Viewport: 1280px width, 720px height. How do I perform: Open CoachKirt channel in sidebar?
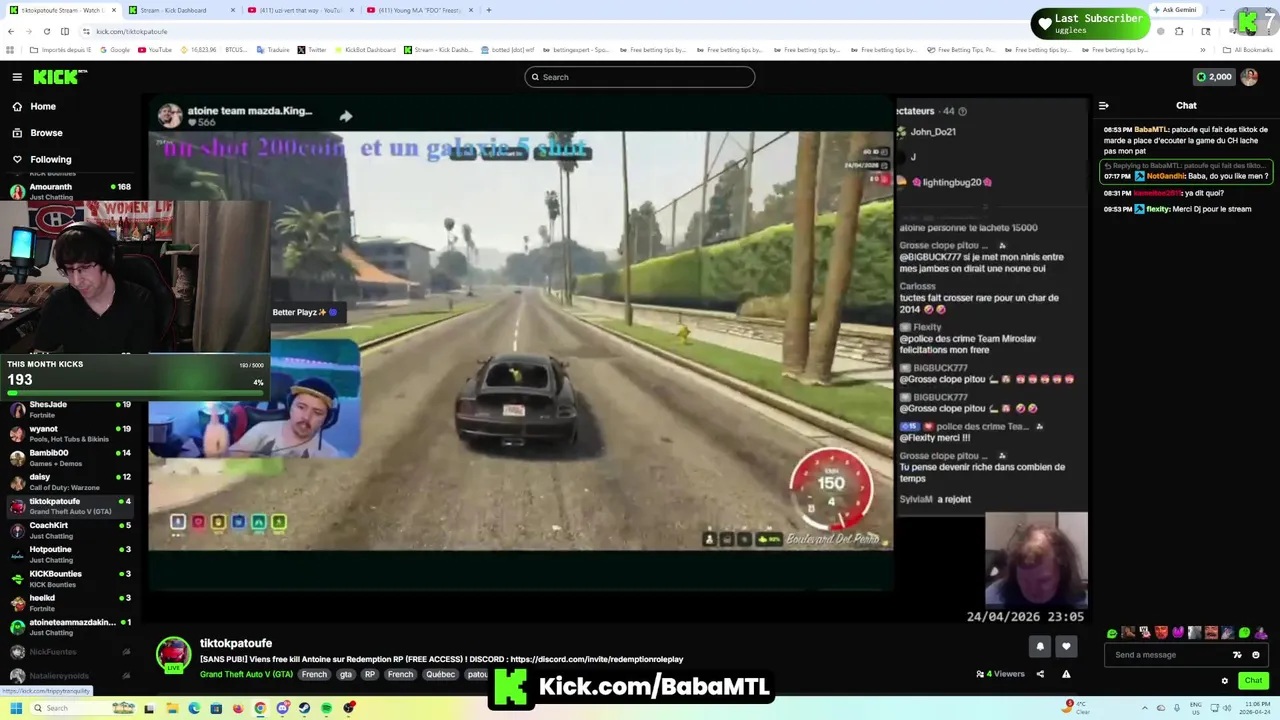[x=71, y=530]
